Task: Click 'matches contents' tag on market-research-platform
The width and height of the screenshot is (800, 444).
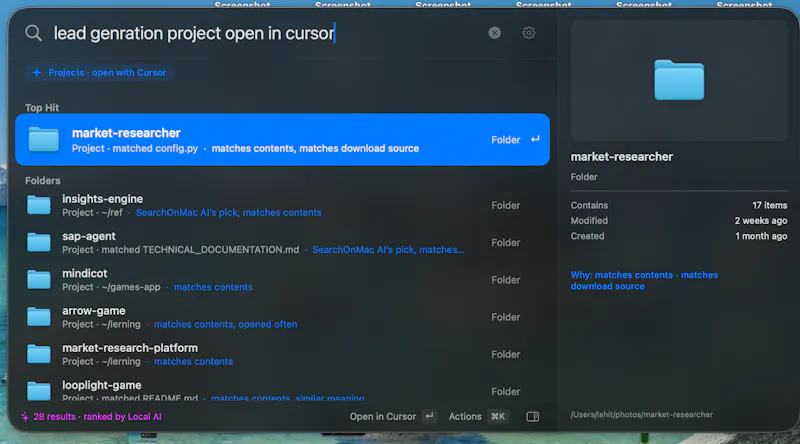Action: tap(193, 361)
